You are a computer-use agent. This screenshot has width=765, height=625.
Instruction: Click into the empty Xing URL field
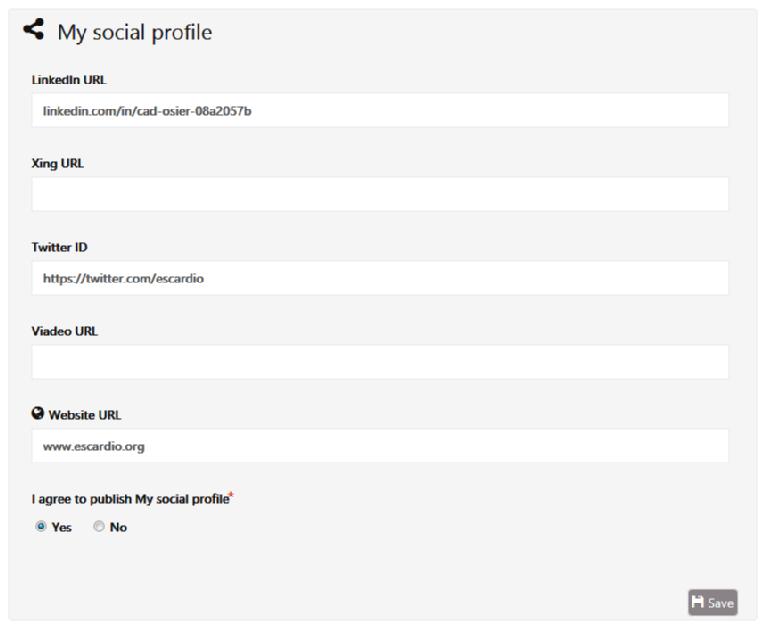click(x=380, y=194)
